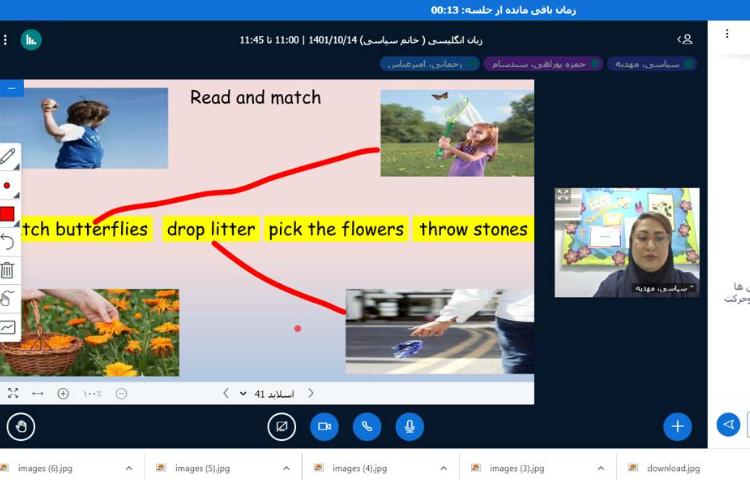Open the slide number dropdown

(243, 394)
